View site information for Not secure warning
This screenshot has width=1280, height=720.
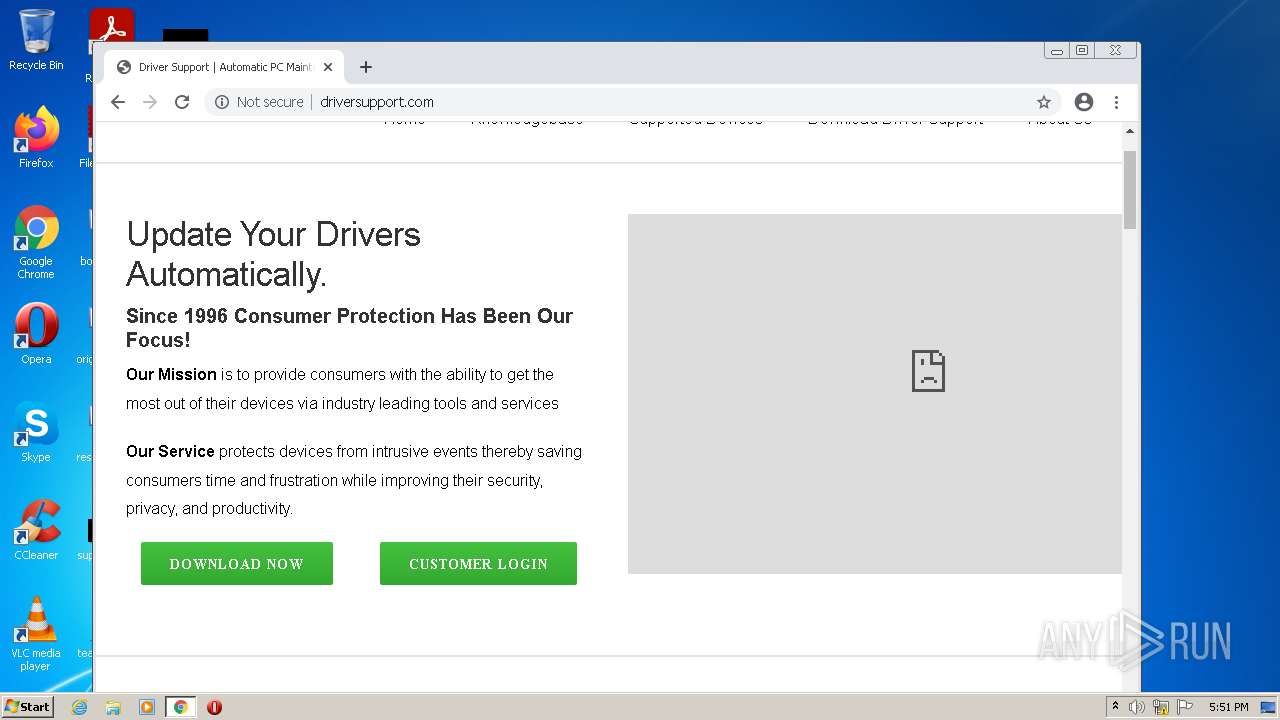click(259, 102)
